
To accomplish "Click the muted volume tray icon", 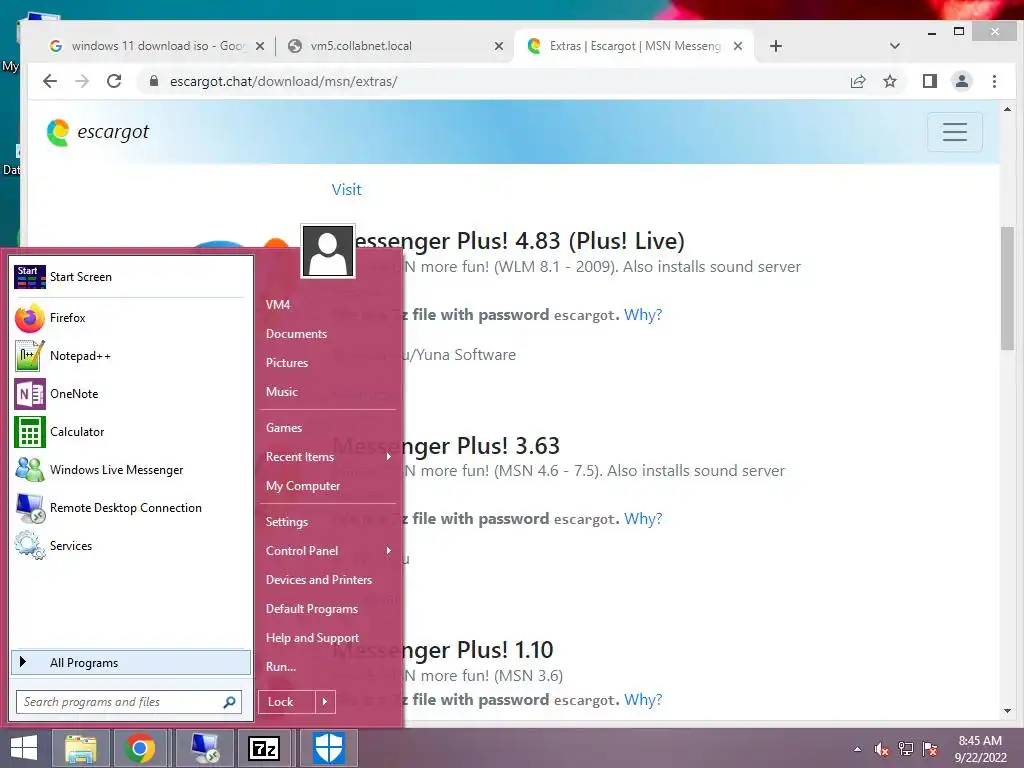I will [x=882, y=749].
